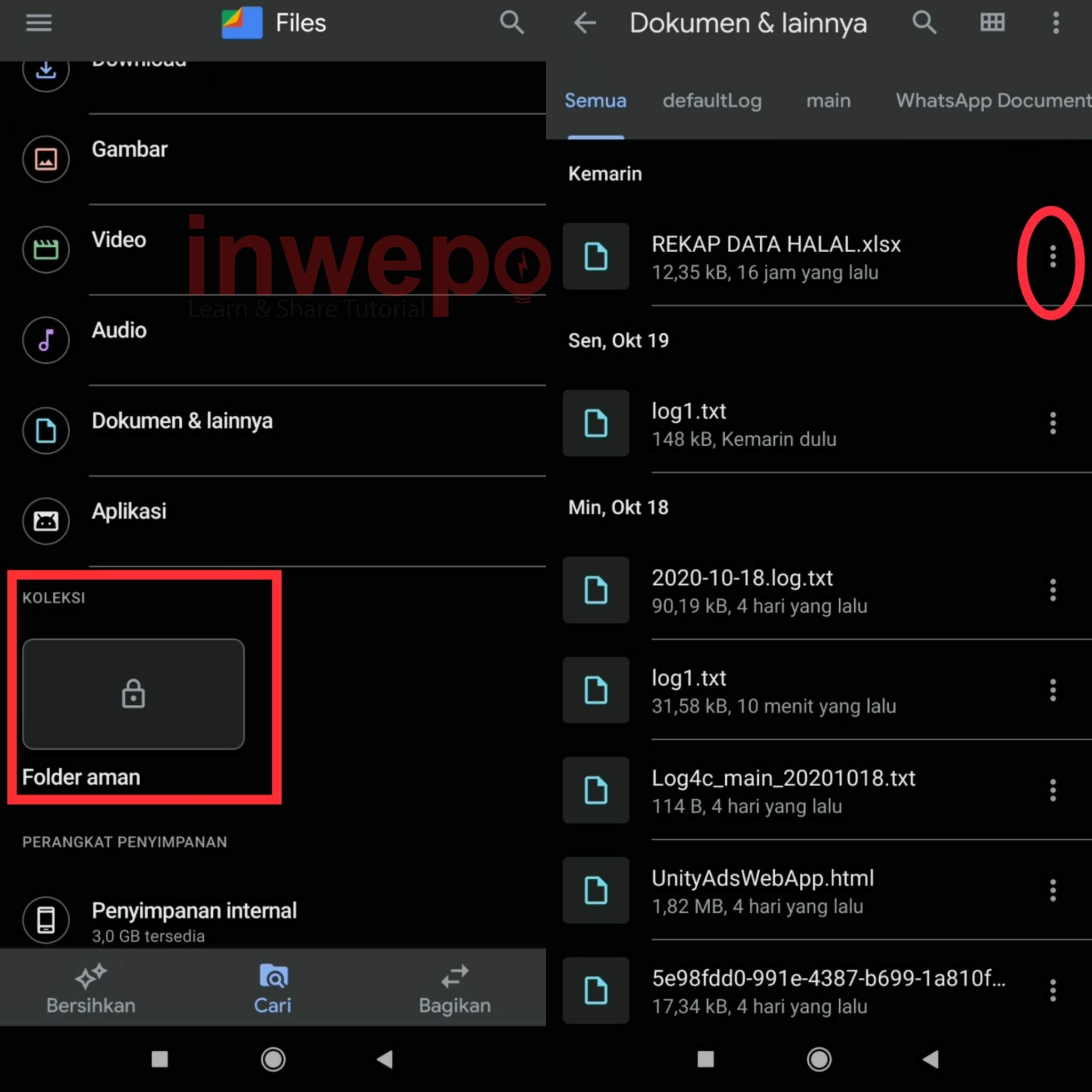Select the Audio category icon
The width and height of the screenshot is (1092, 1092).
(x=46, y=340)
